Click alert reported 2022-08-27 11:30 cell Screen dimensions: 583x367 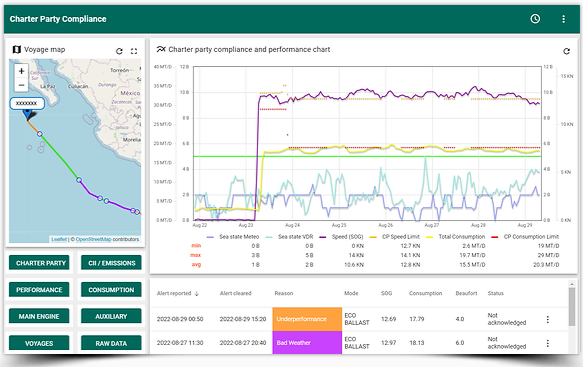tap(180, 343)
